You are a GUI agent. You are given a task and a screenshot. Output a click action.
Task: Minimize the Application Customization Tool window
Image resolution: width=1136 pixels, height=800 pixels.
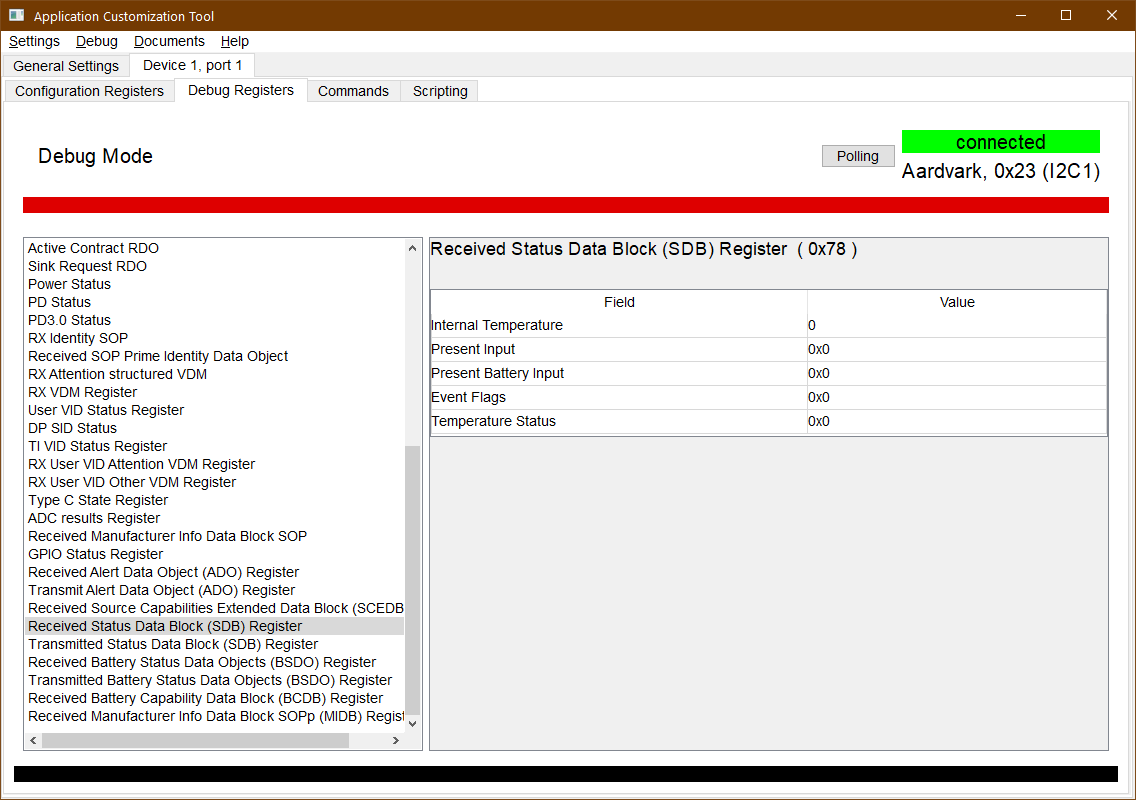pyautogui.click(x=1021, y=15)
